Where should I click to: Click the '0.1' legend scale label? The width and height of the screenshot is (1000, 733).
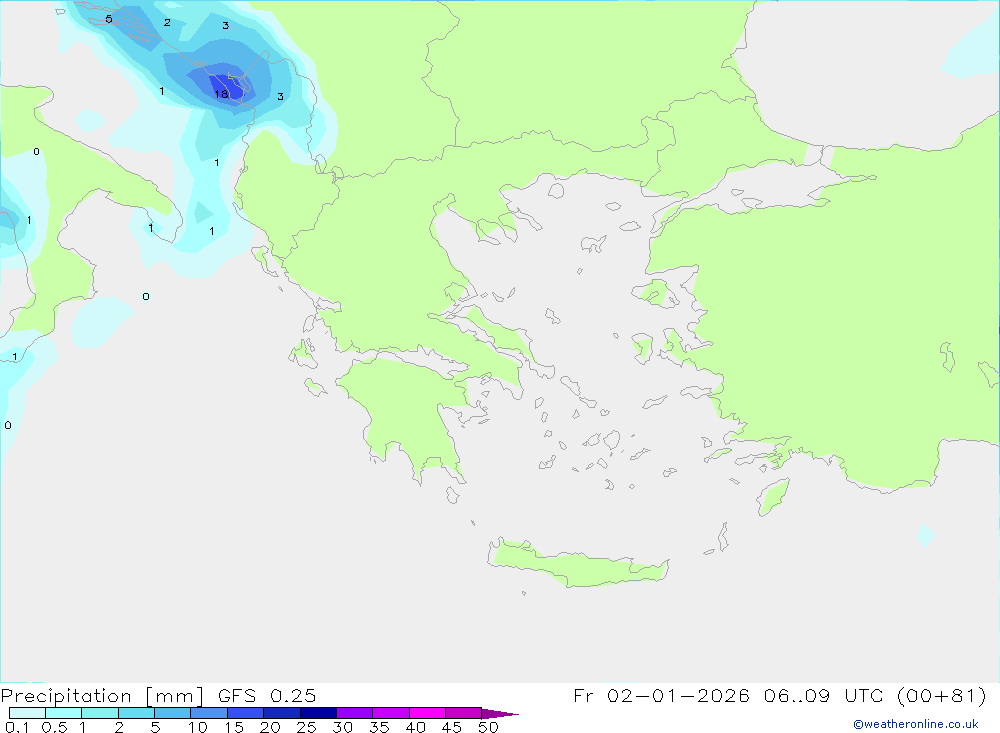17,727
